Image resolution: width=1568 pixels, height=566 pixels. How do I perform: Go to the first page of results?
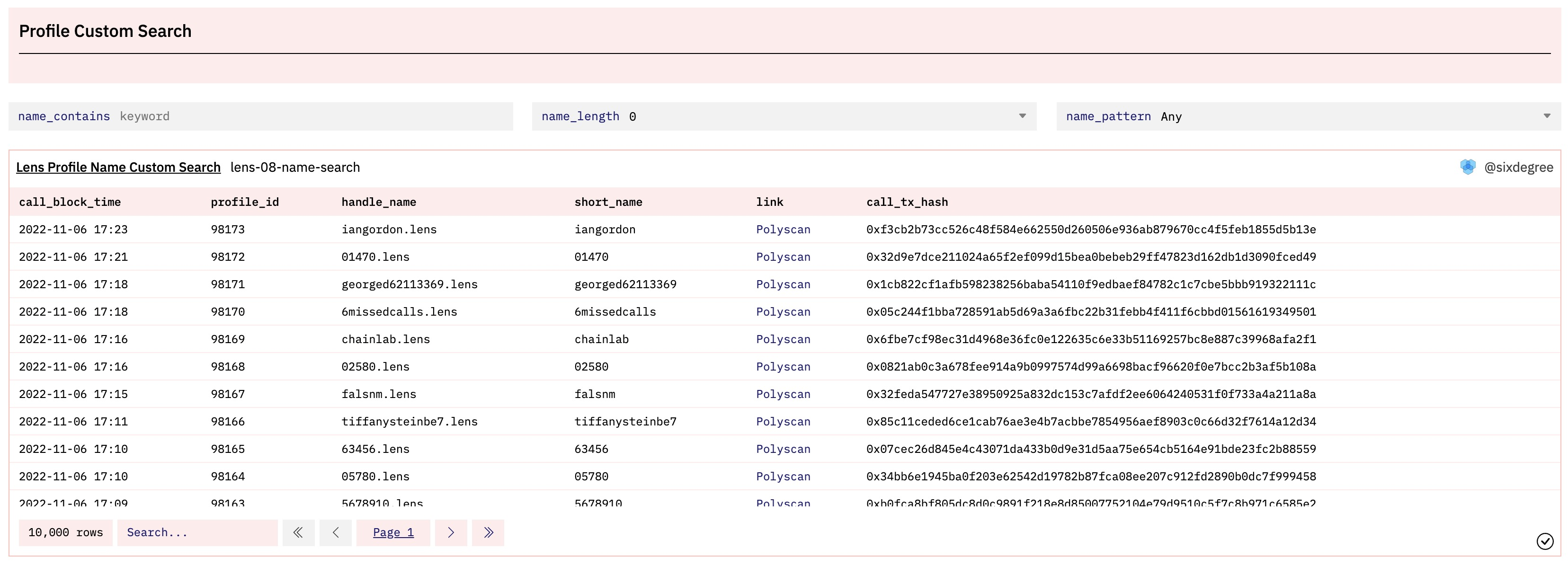coord(298,532)
